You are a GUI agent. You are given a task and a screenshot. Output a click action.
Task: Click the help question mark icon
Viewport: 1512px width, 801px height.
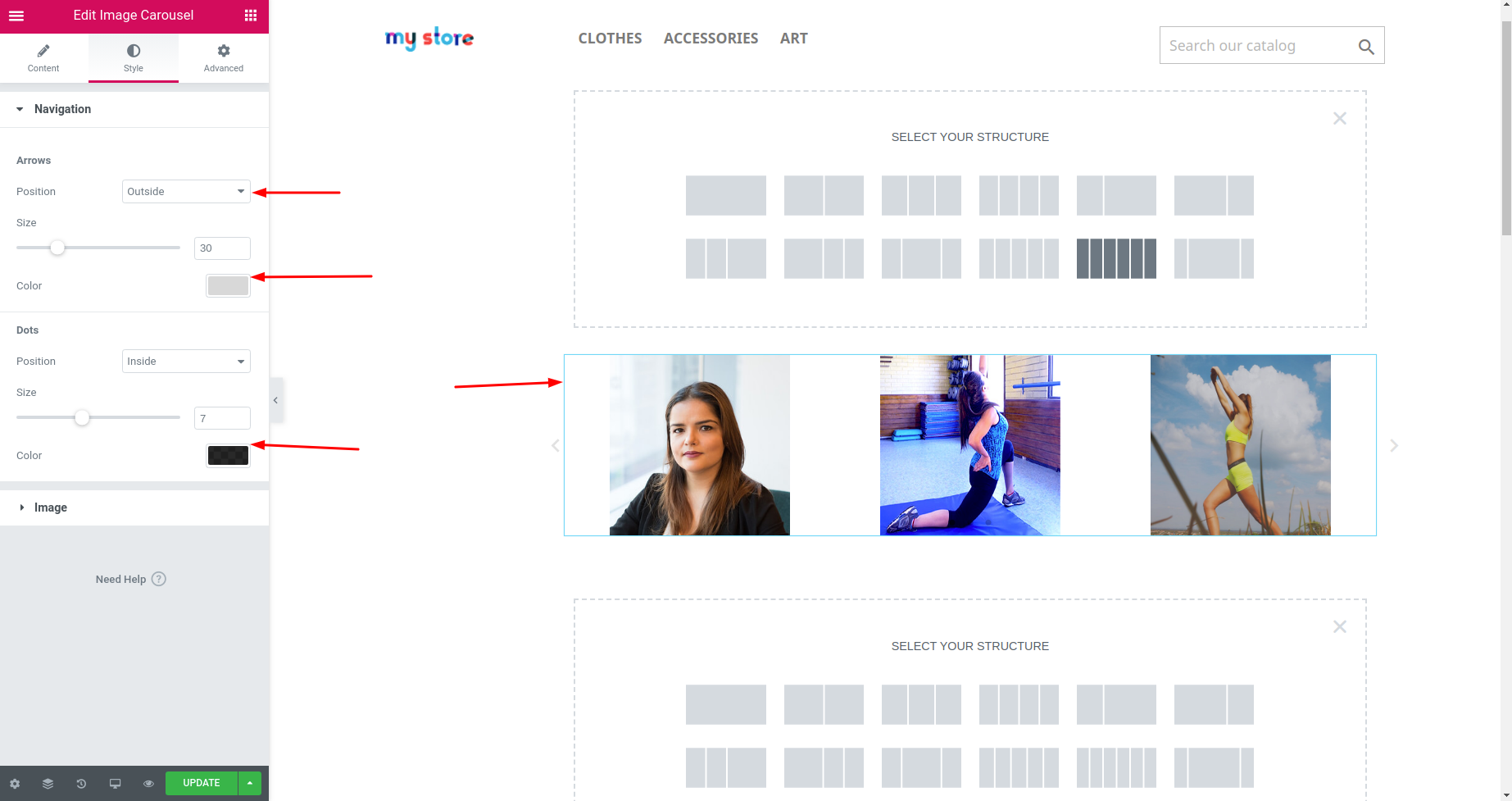159,579
